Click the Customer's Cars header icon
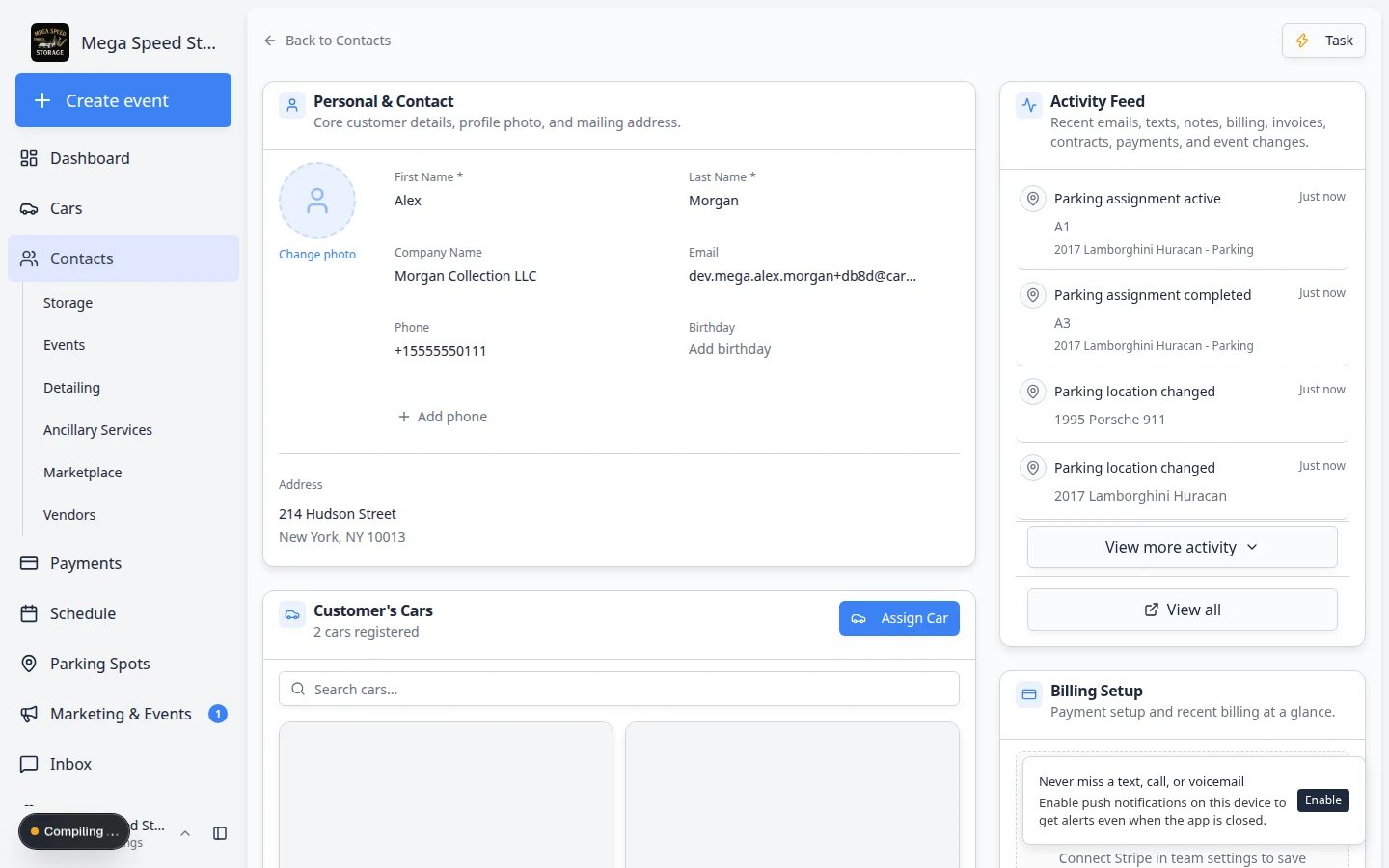 (292, 614)
